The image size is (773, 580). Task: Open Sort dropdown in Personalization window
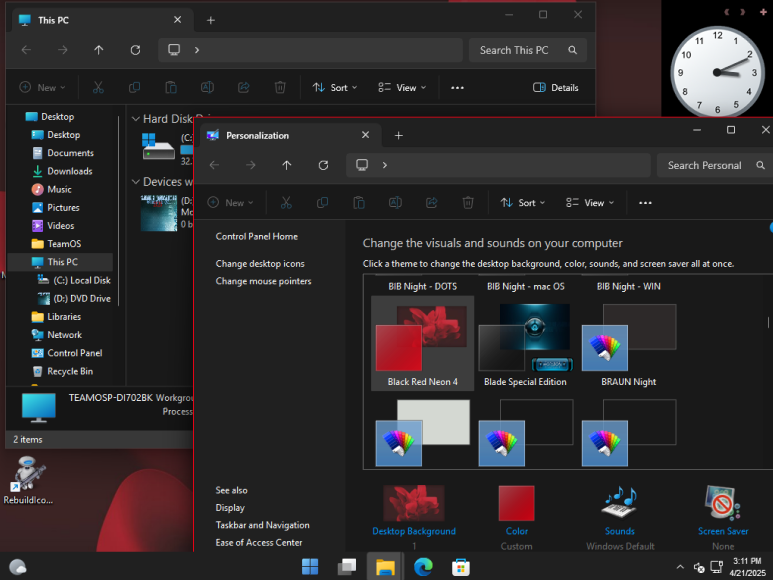pyautogui.click(x=523, y=203)
